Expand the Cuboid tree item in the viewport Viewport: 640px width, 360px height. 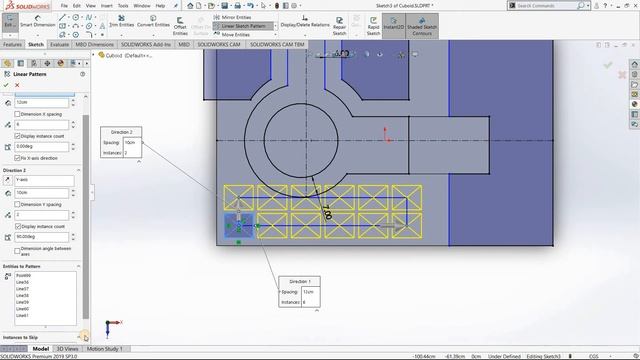[x=93, y=55]
